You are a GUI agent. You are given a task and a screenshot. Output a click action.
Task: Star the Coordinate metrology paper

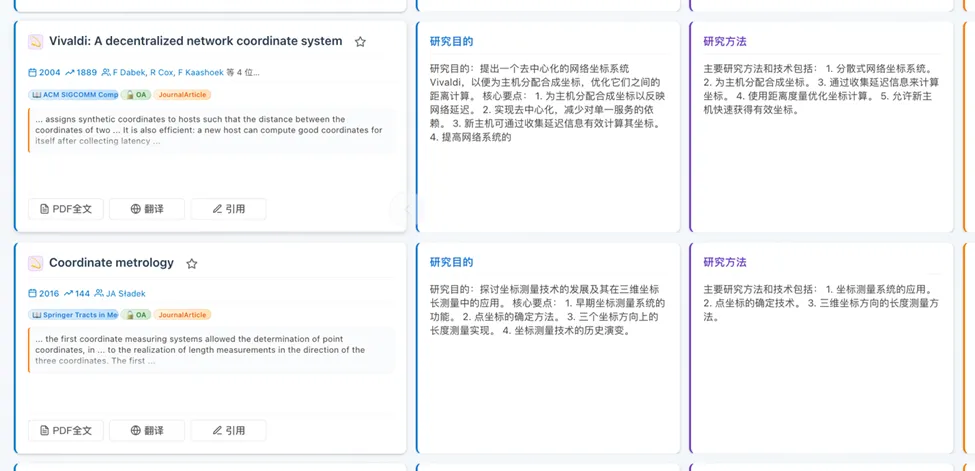tap(192, 263)
